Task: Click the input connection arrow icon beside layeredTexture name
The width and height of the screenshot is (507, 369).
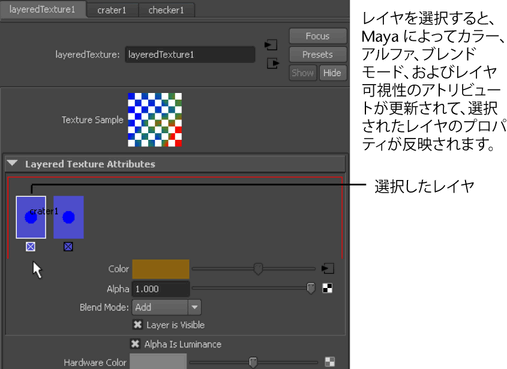Action: coord(271,45)
